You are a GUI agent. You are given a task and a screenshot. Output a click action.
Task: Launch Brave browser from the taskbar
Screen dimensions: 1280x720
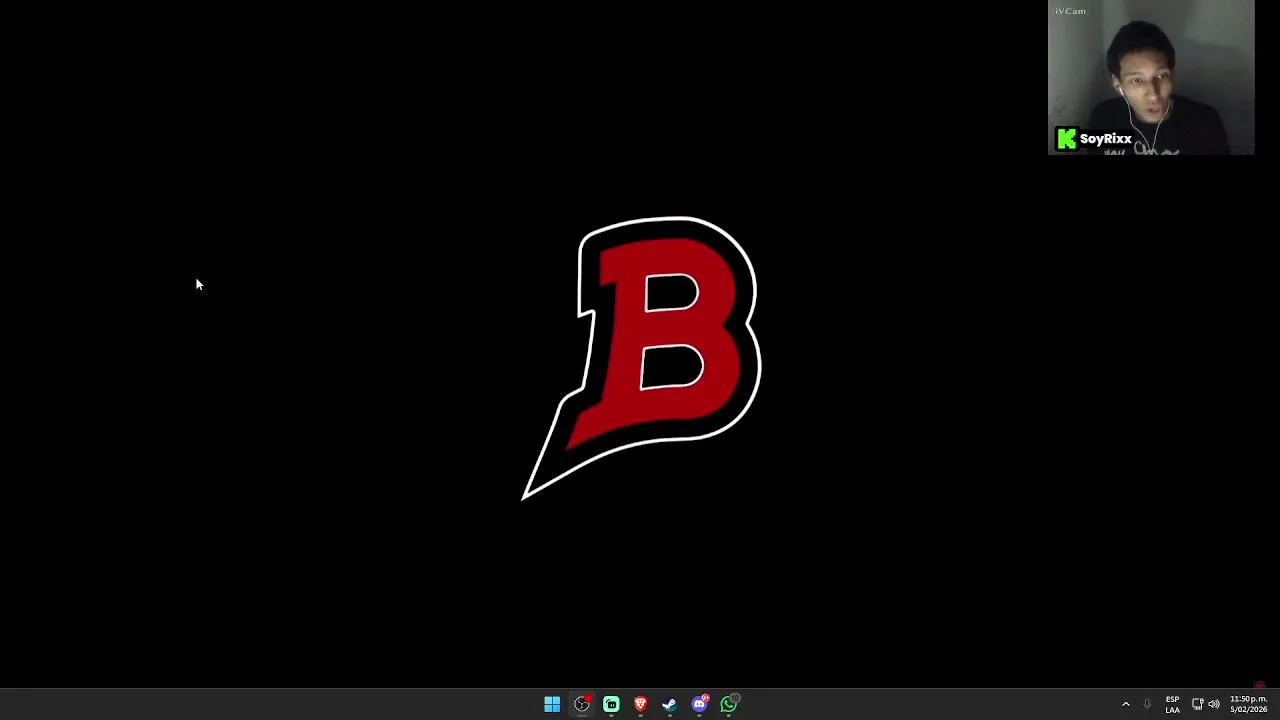(x=641, y=704)
